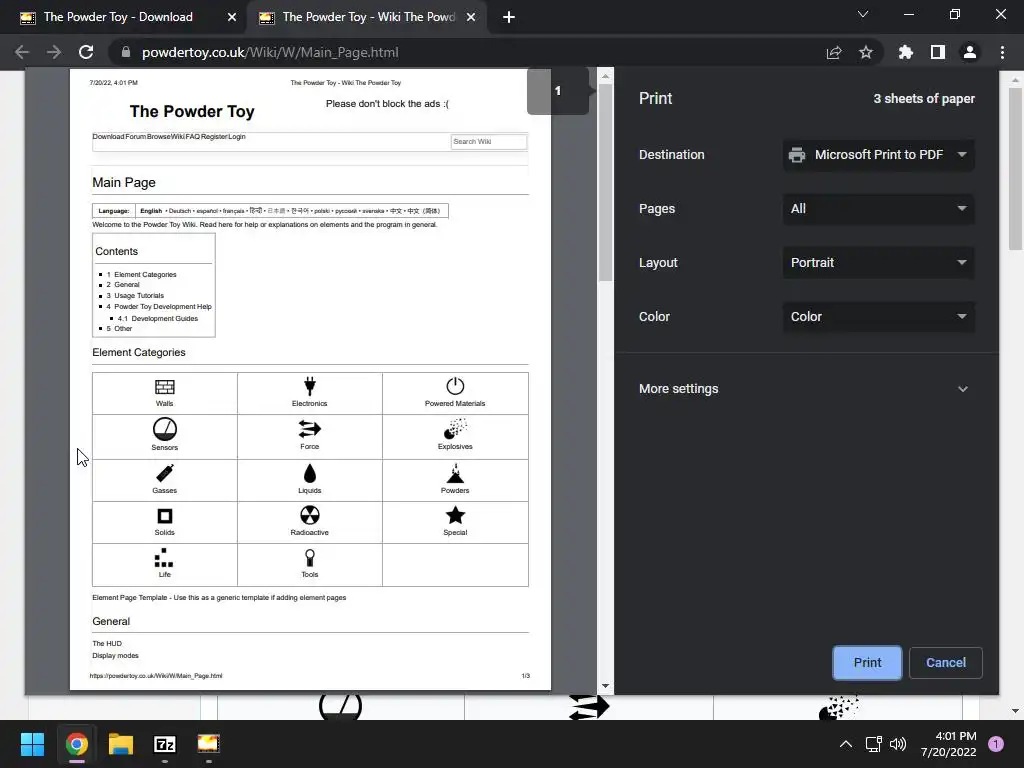
Task: Open the Chrome extensions puzzle icon
Action: coord(906,52)
